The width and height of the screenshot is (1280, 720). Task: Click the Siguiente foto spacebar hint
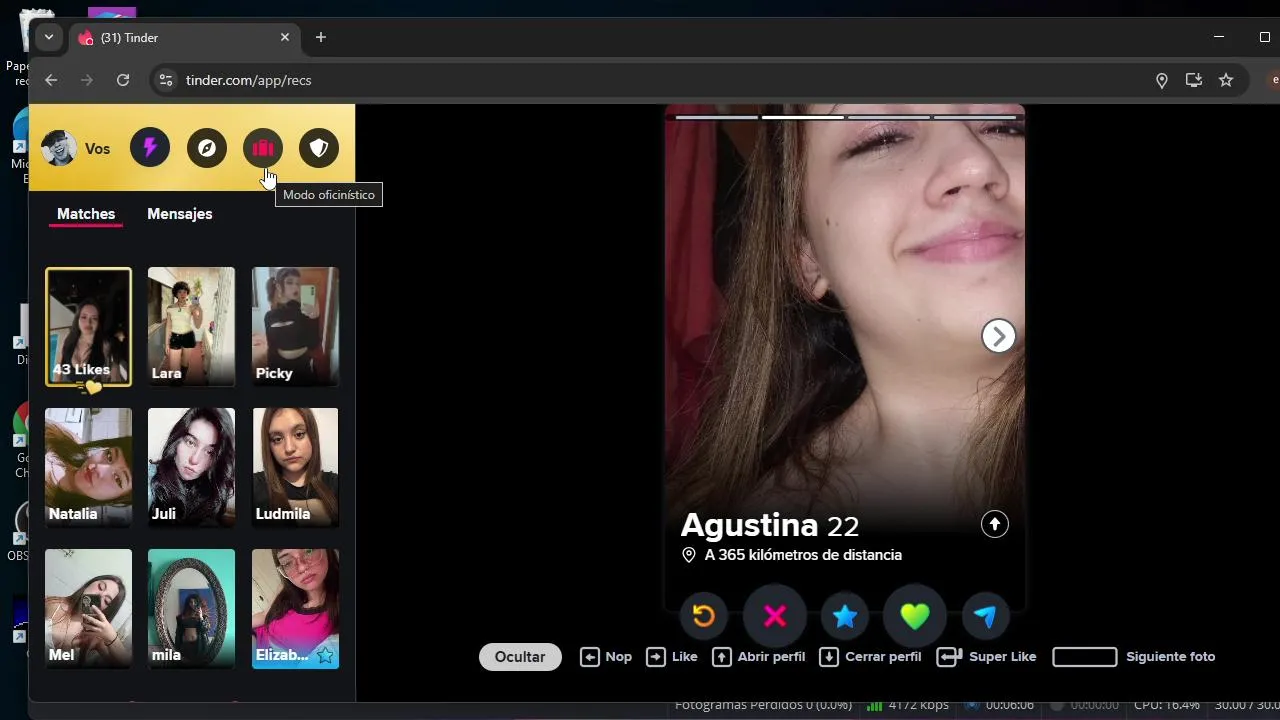1133,657
